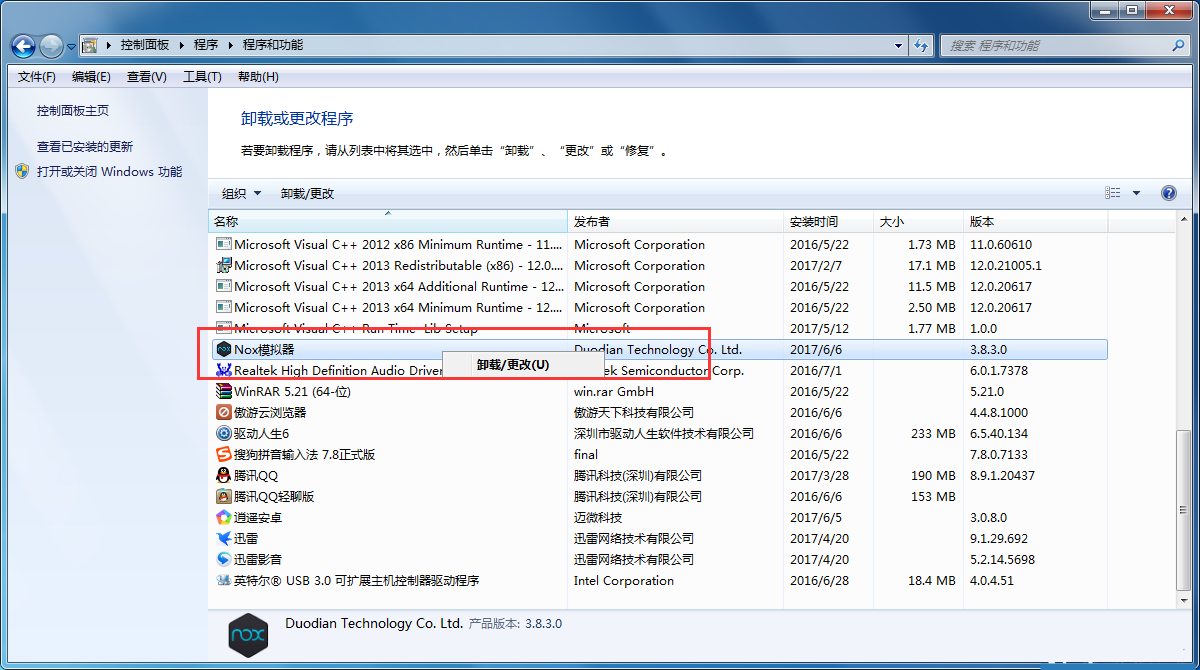The width and height of the screenshot is (1200, 670).
Task: Click publisher 深圳市驱动人生软件技术有限公司
Action: click(x=664, y=433)
